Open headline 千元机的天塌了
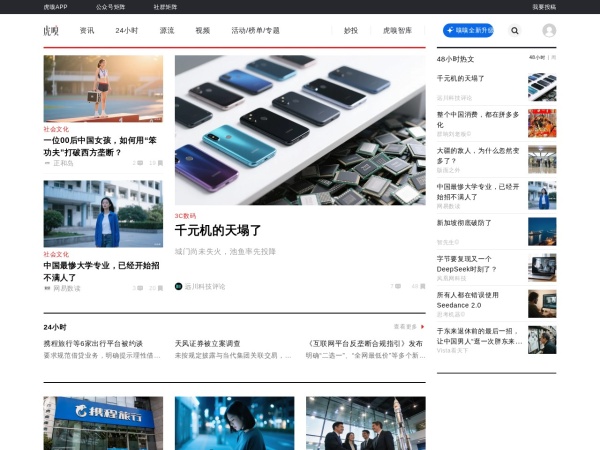The image size is (600, 450). 218,231
